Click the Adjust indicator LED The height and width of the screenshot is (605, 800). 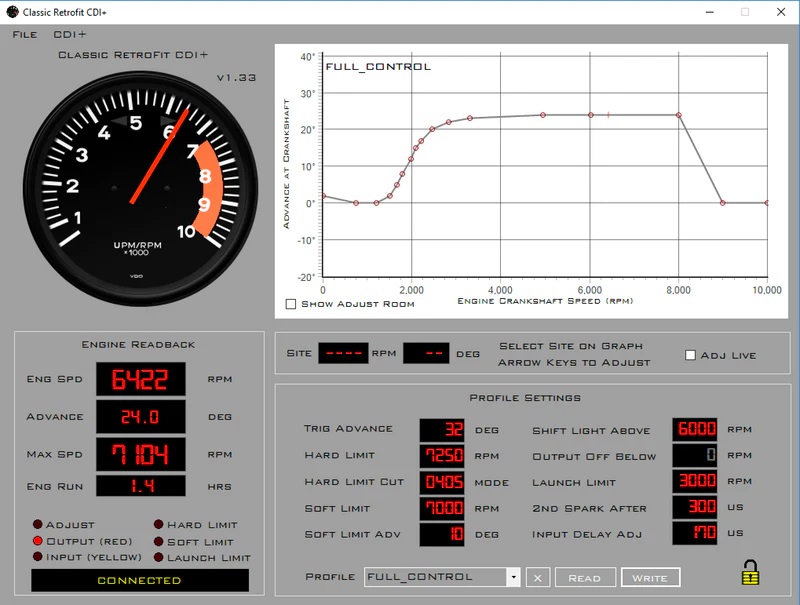tap(38, 525)
